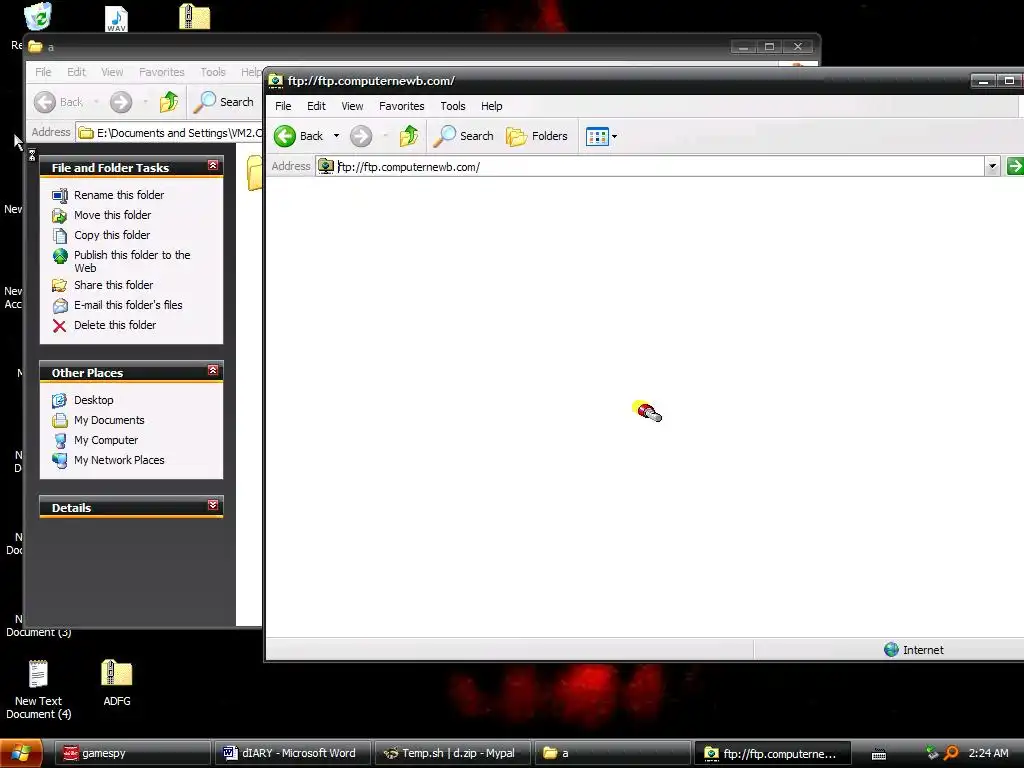Open the Edit menu in the FTP window
The width and height of the screenshot is (1024, 768).
[316, 106]
